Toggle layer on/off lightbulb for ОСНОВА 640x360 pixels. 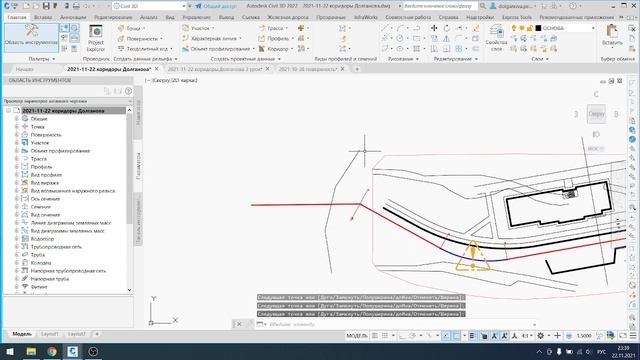(514, 28)
